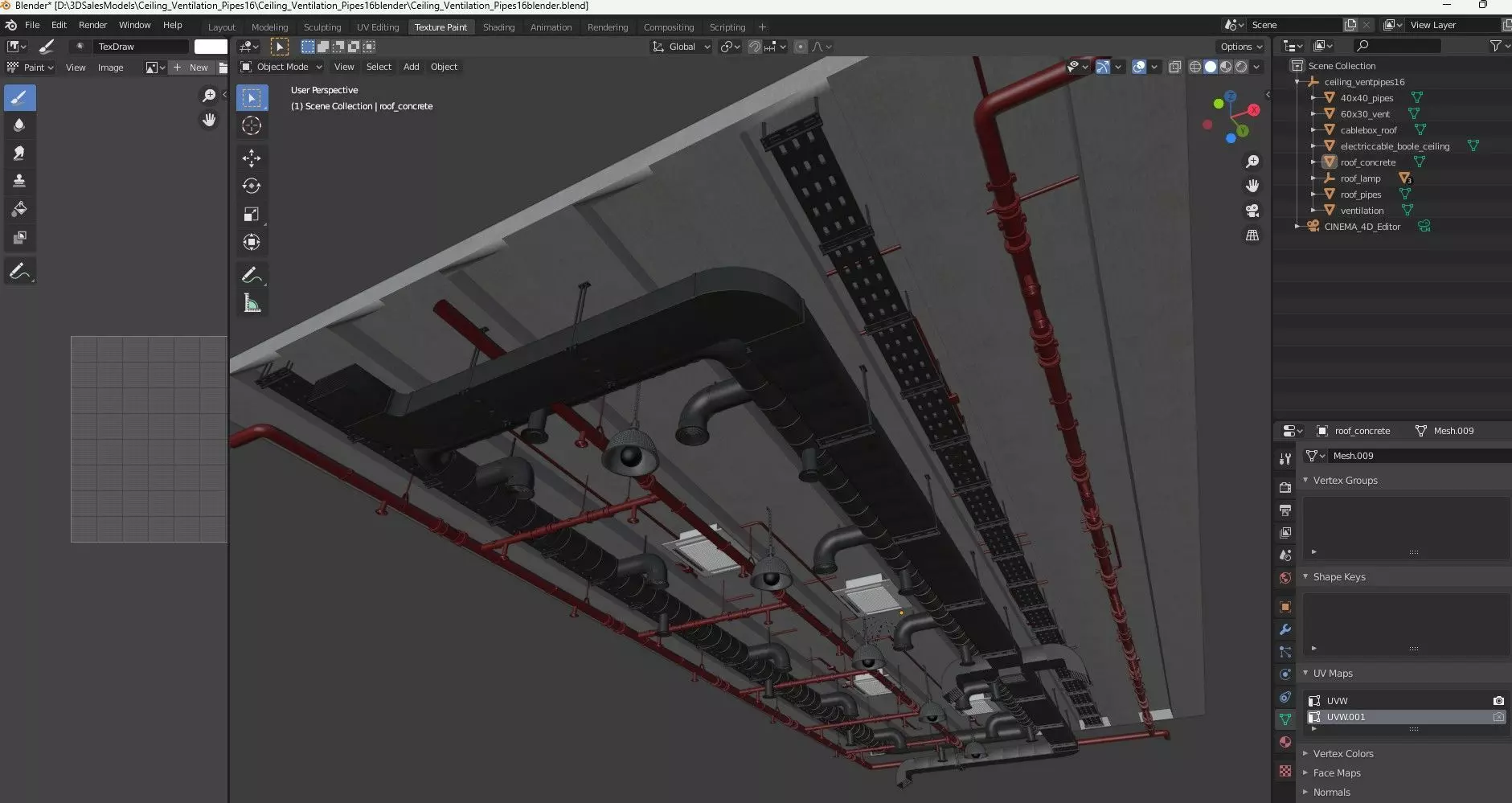Open the Render menu
Image resolution: width=1512 pixels, height=803 pixels.
(x=92, y=25)
